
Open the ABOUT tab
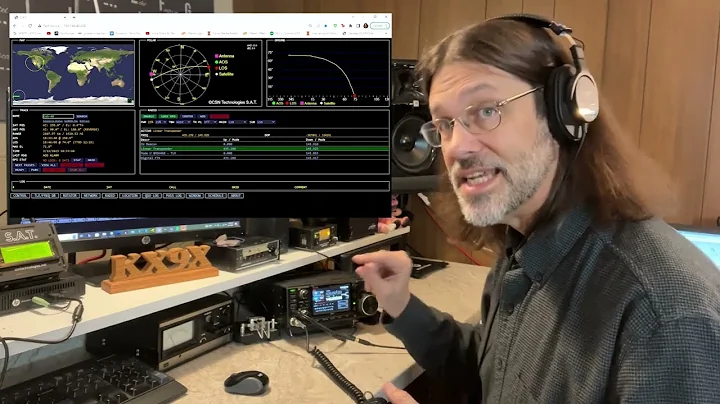click(x=236, y=196)
